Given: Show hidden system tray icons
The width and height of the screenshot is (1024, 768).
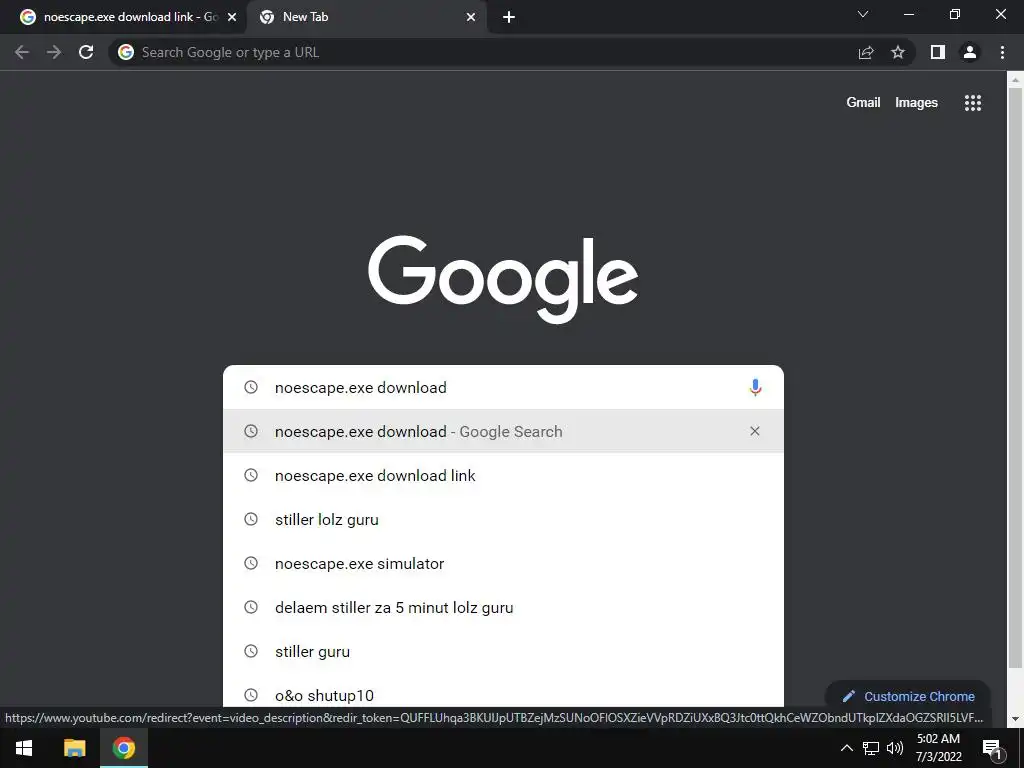Looking at the screenshot, I should [x=846, y=748].
